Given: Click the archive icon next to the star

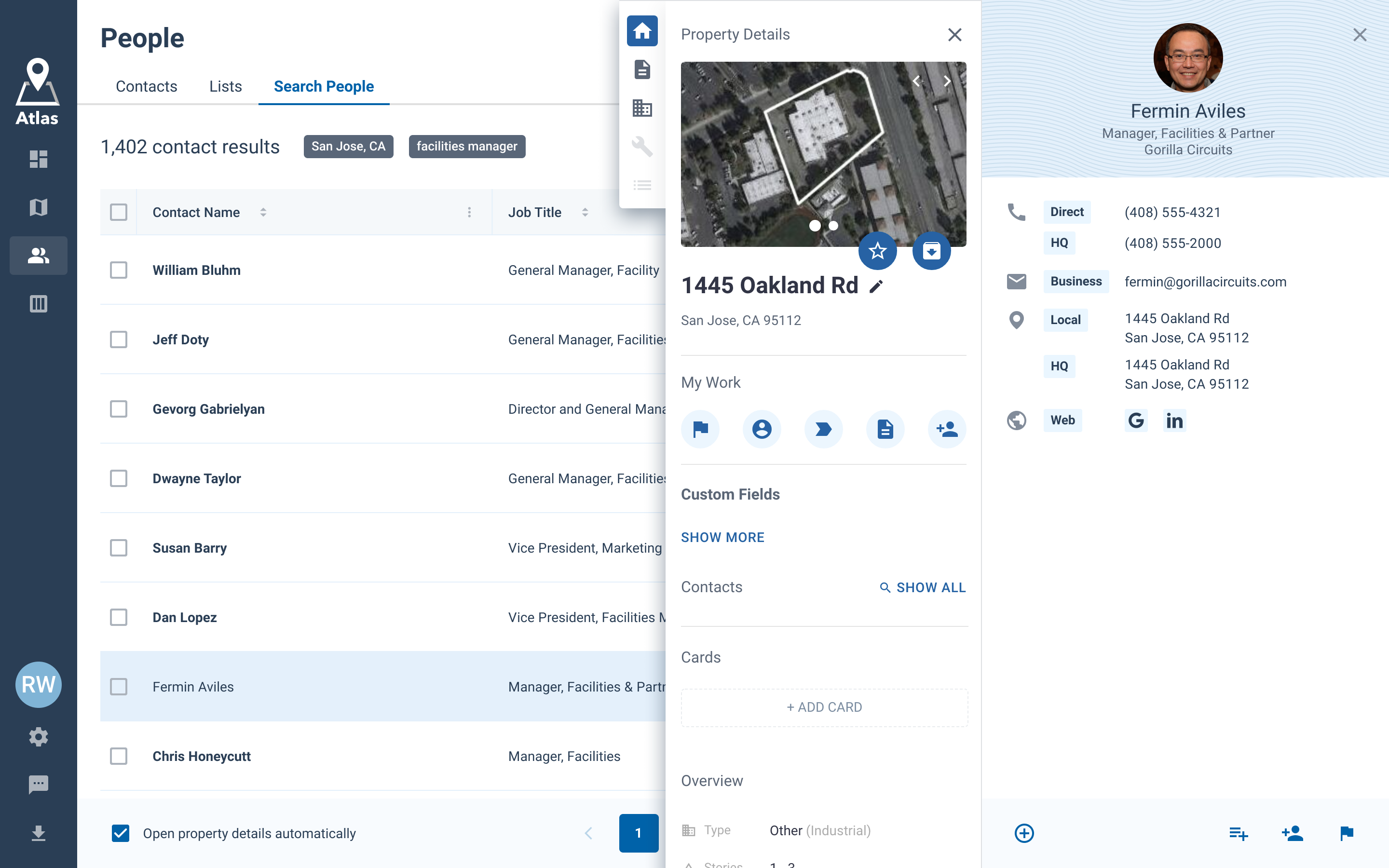Looking at the screenshot, I should click(x=931, y=251).
